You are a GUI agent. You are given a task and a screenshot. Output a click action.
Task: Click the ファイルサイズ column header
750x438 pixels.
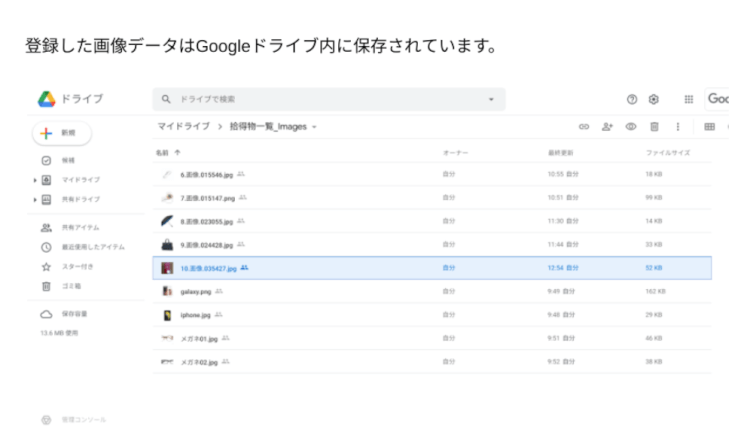668,153
